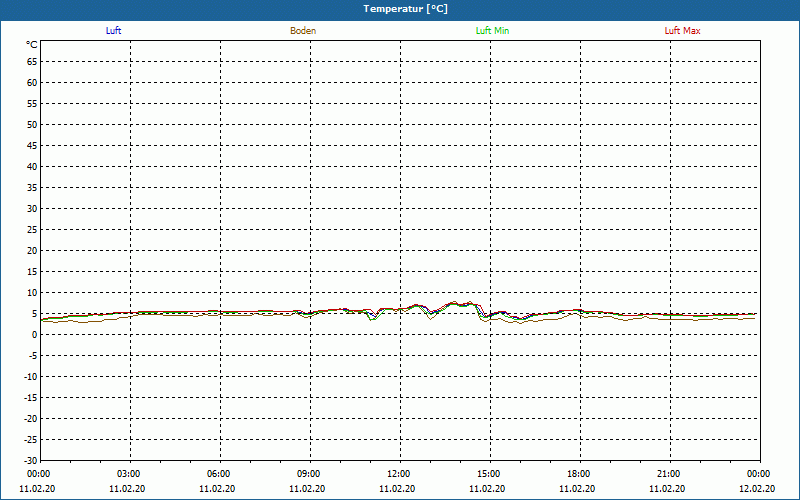The image size is (800, 500).
Task: Click the 11.02.20 date under 12:00
Action: (397, 489)
